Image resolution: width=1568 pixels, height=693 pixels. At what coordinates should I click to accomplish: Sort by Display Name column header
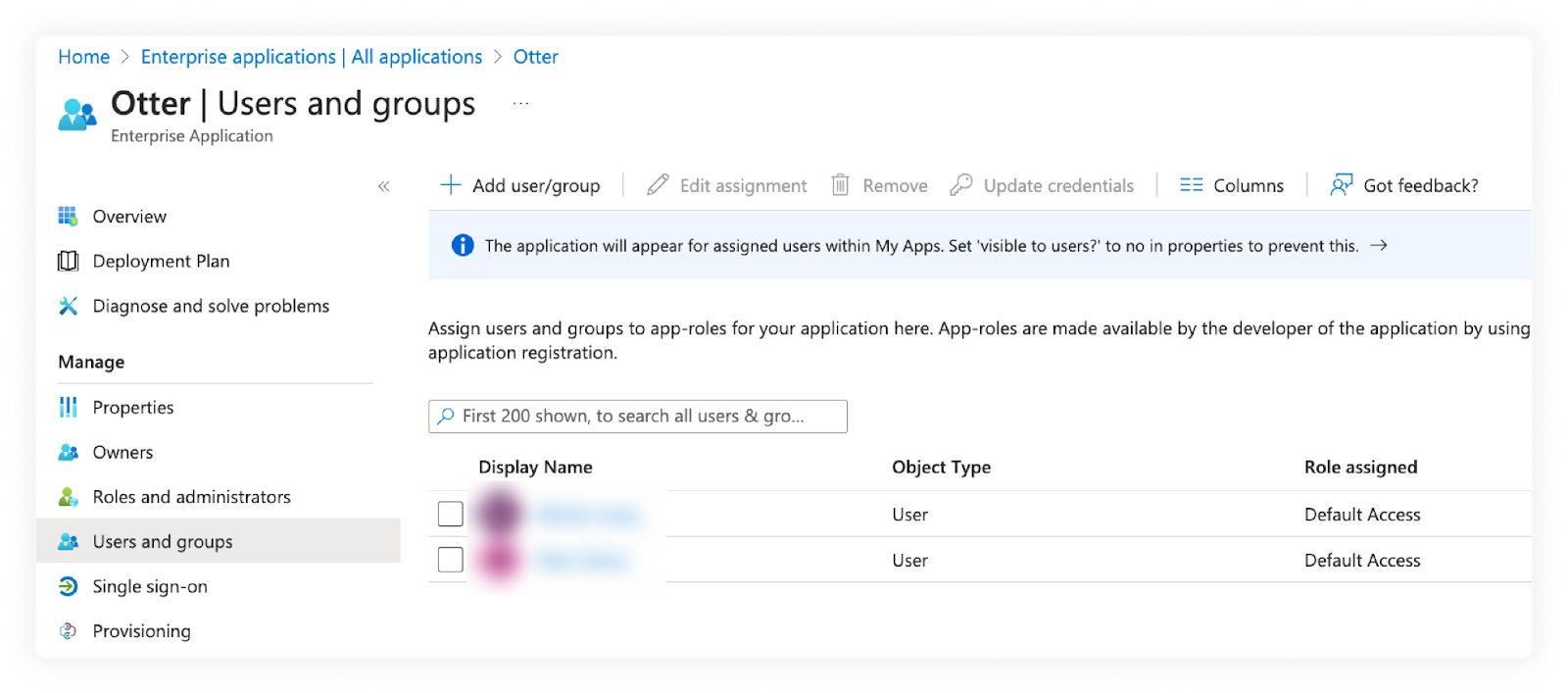click(535, 467)
